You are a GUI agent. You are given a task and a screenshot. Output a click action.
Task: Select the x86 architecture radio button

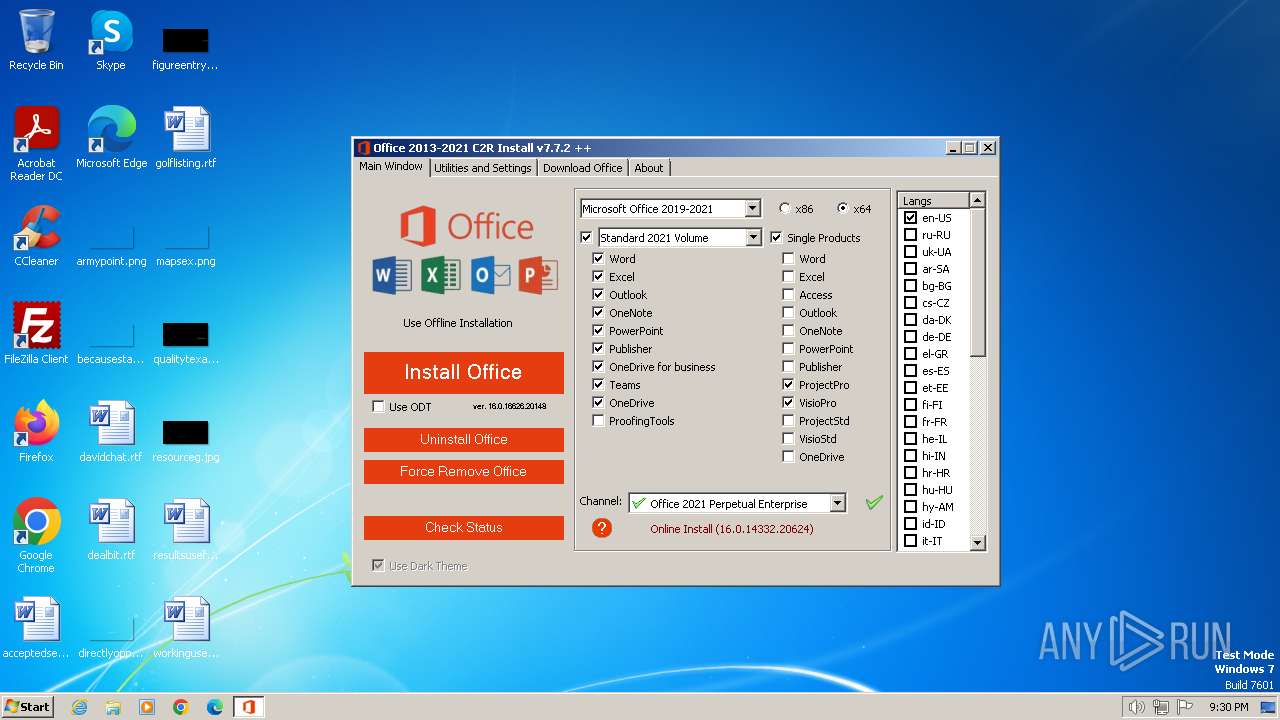[785, 209]
